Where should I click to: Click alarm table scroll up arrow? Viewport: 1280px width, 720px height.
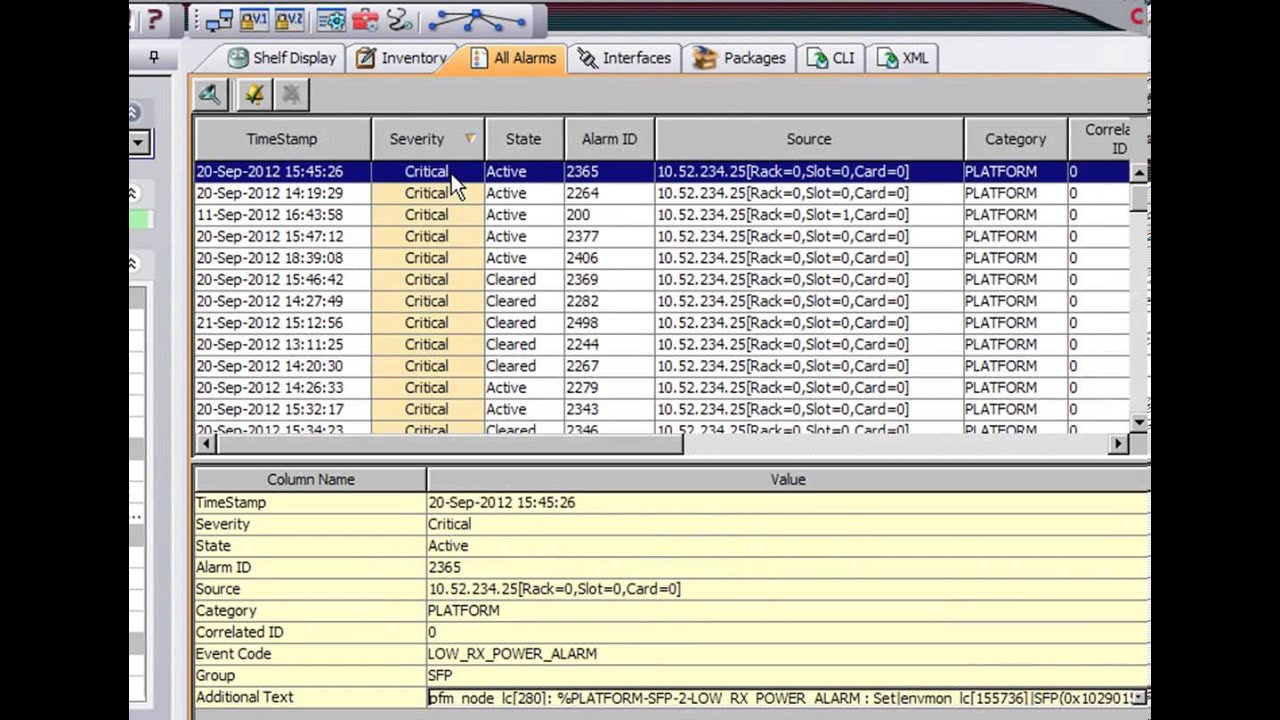click(x=1139, y=173)
